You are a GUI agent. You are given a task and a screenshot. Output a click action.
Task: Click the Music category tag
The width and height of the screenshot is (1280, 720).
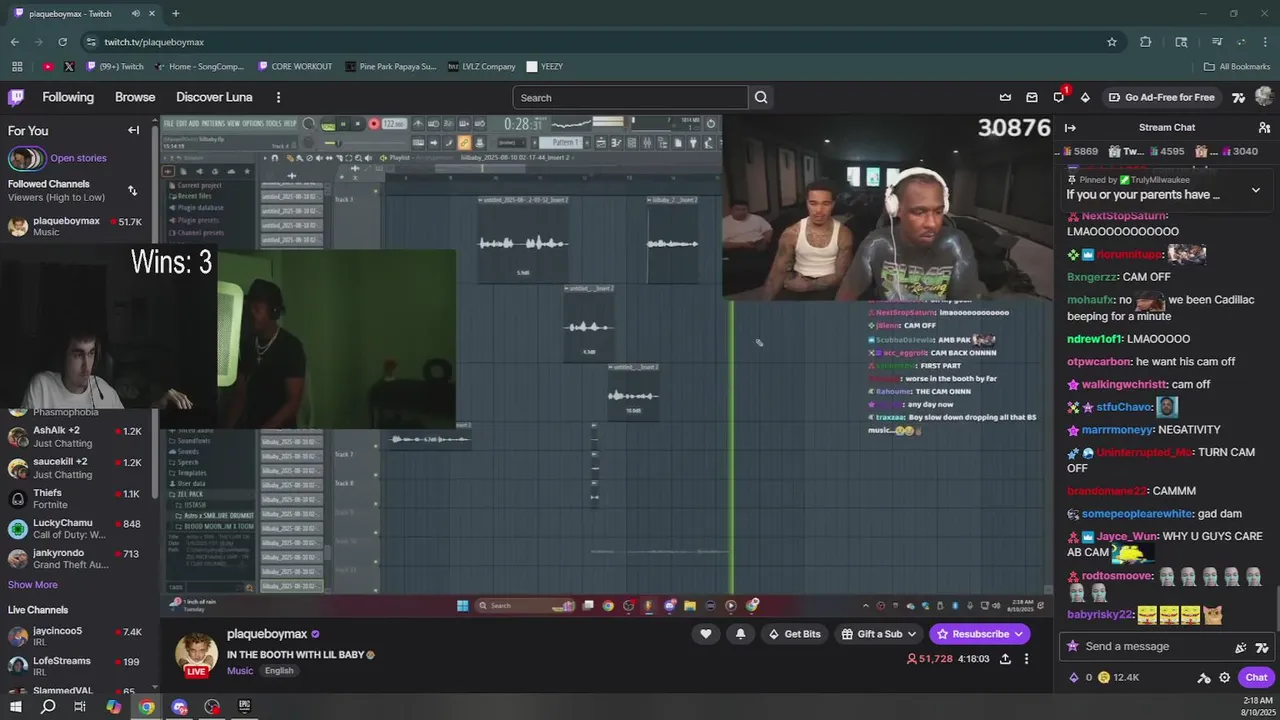[240, 671]
